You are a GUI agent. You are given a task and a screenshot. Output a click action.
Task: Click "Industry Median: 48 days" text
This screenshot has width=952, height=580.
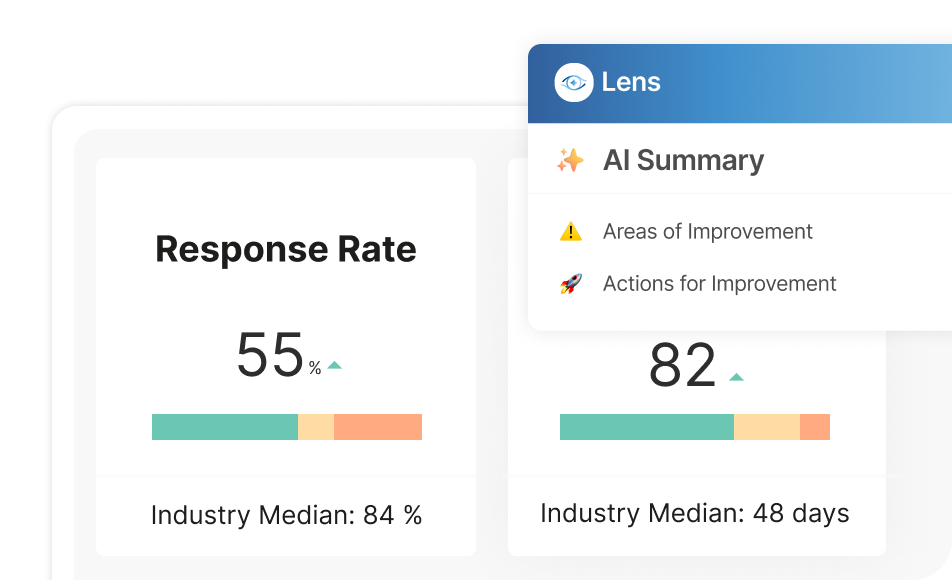coord(695,513)
